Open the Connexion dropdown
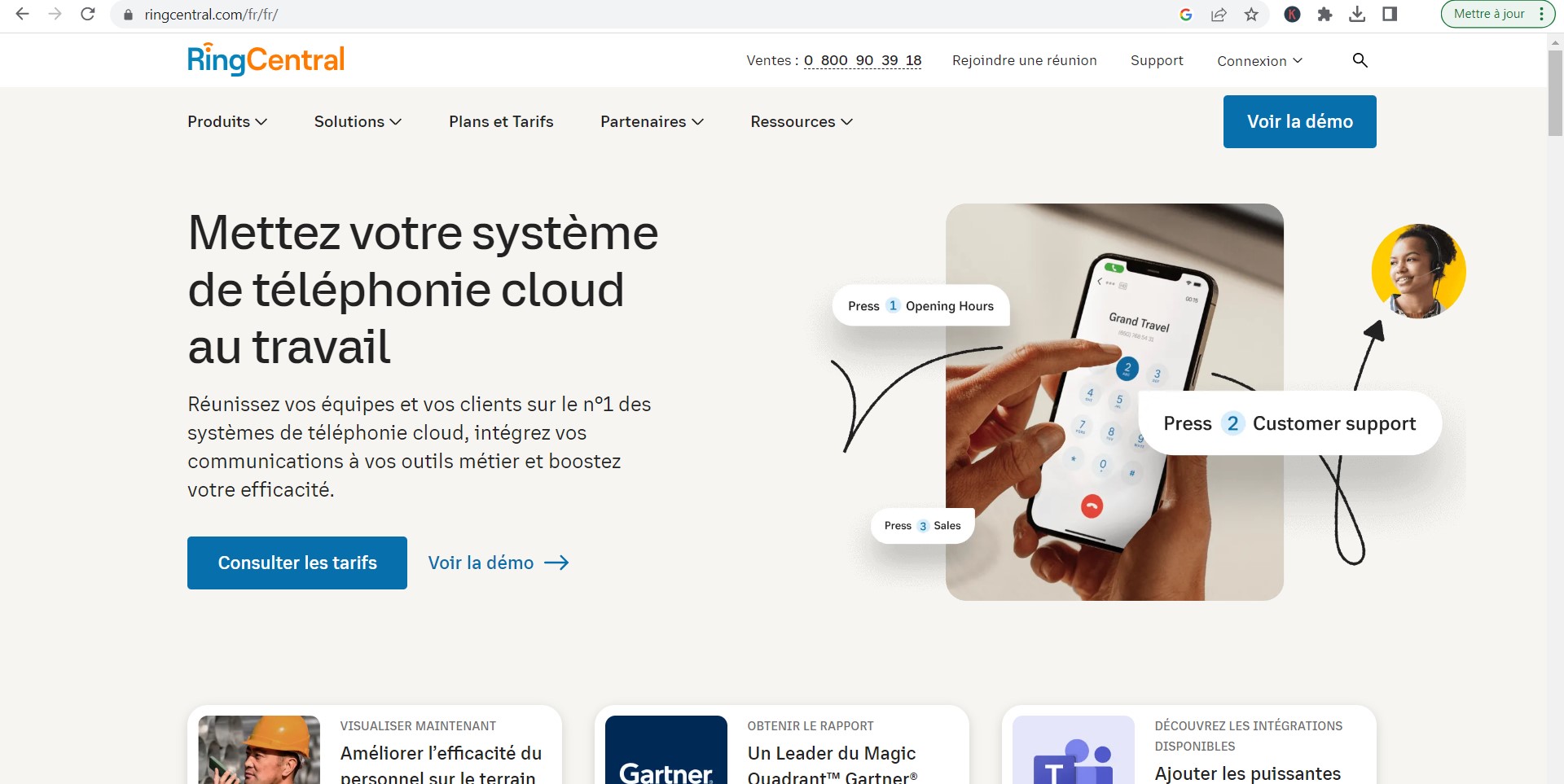This screenshot has width=1564, height=784. click(x=1259, y=61)
